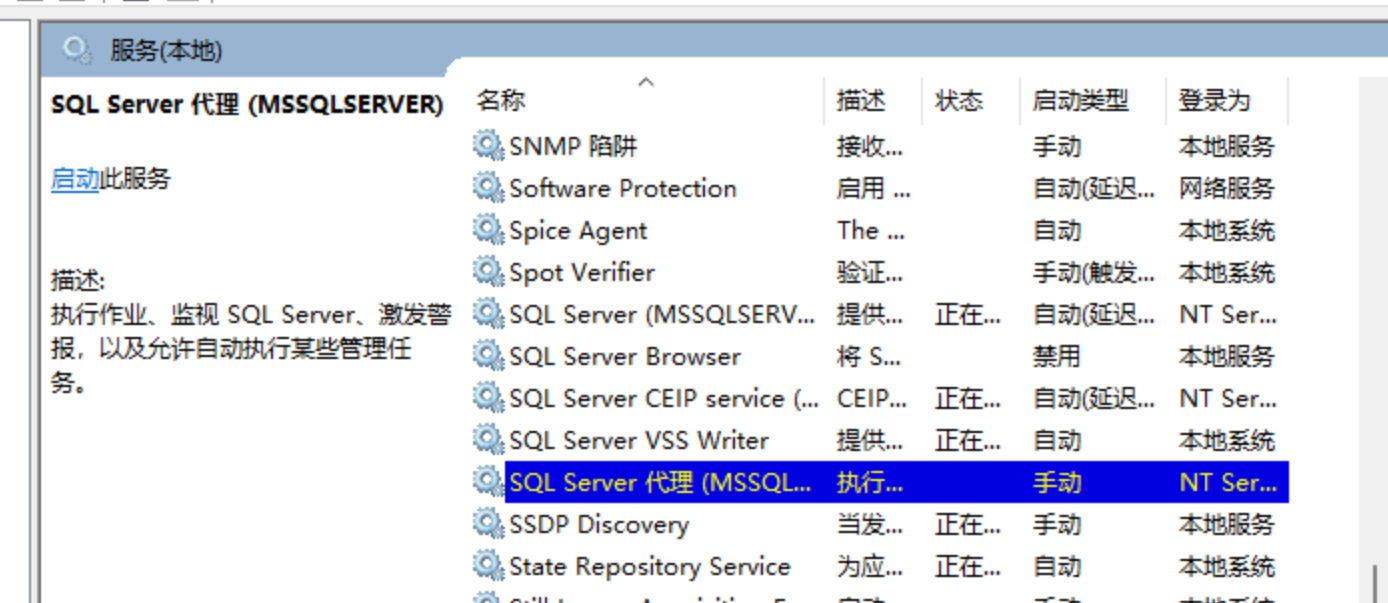The image size is (1388, 603).
Task: Click the vertical scrollbar thumb on right
Action: click(1378, 584)
